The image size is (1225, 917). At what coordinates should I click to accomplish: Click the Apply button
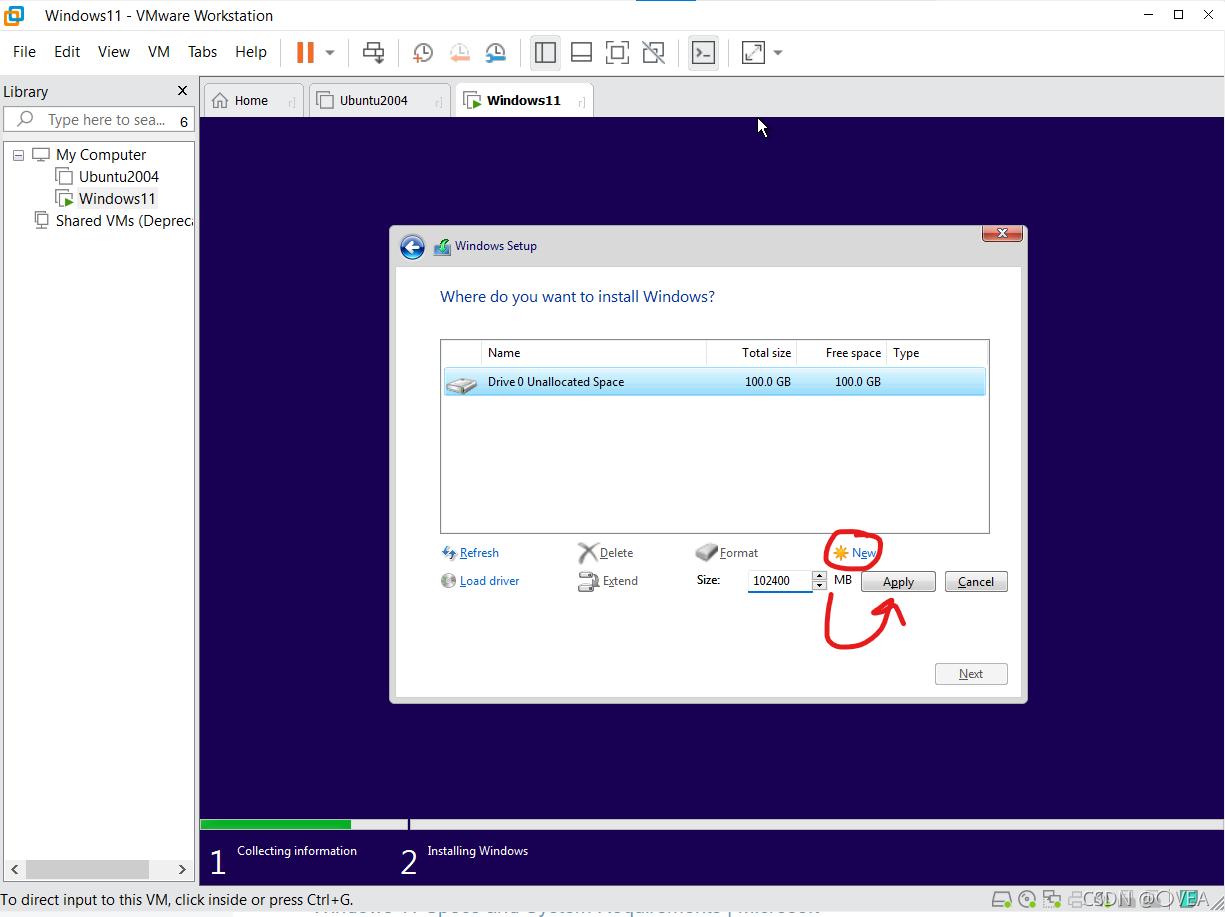(x=898, y=582)
